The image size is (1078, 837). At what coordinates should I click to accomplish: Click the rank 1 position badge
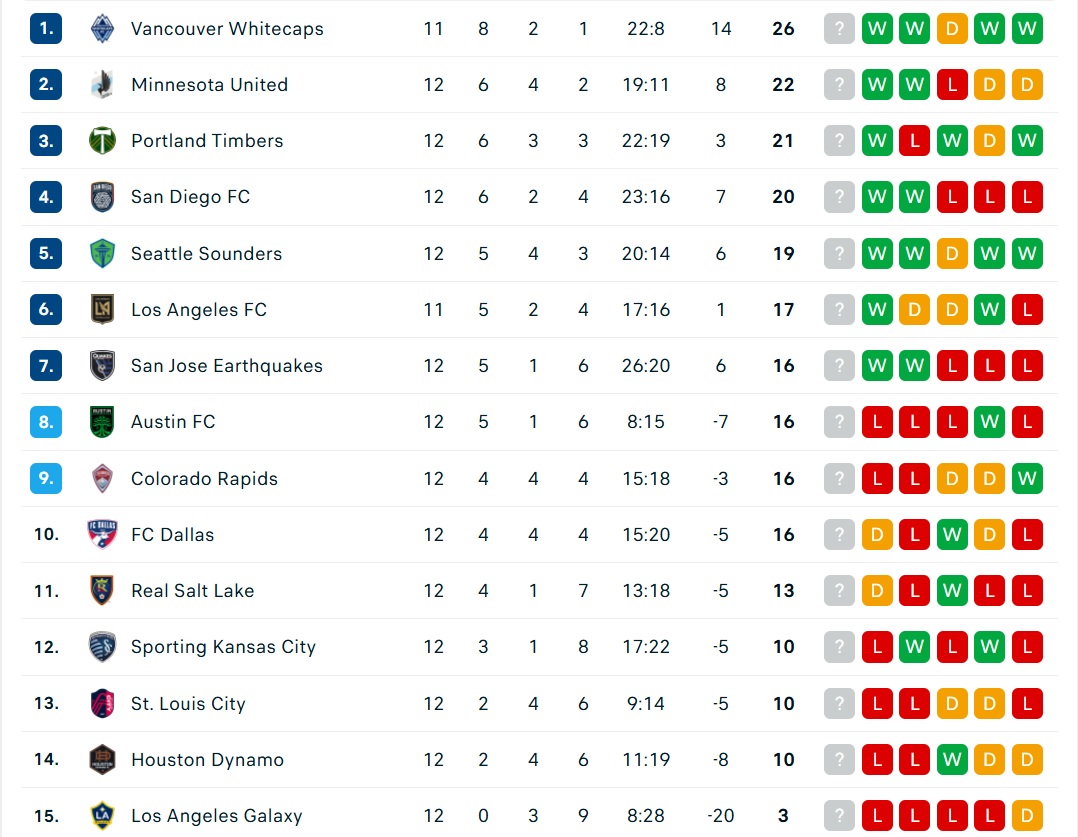(46, 29)
